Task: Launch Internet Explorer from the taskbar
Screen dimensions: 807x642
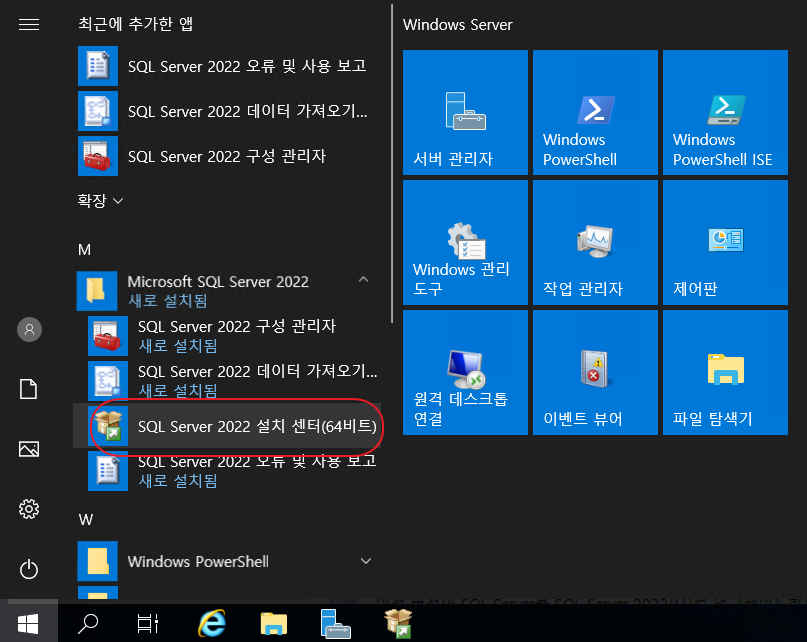Action: click(x=212, y=623)
